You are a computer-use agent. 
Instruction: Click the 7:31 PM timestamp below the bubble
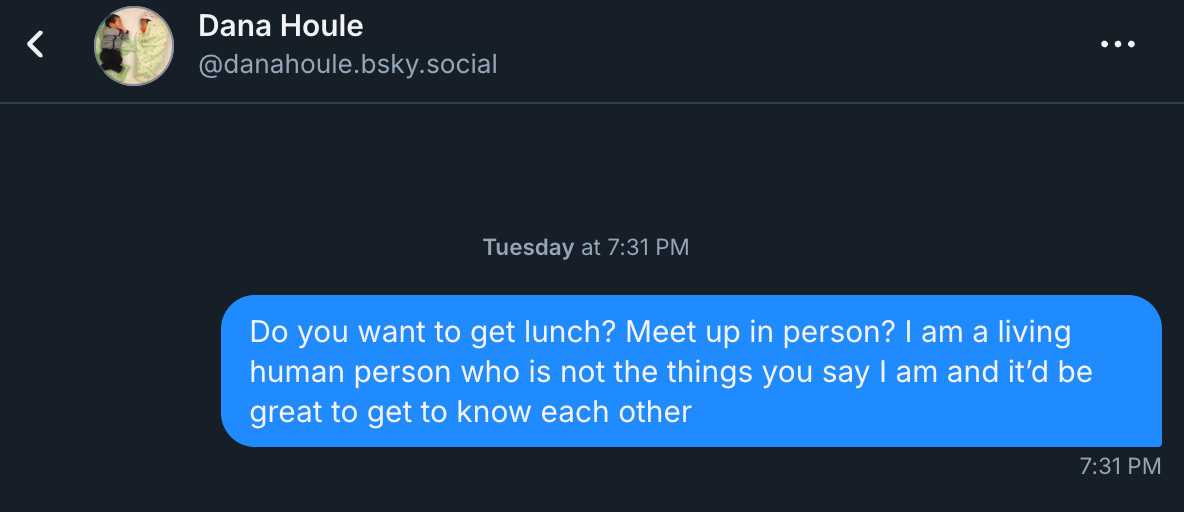click(1120, 466)
